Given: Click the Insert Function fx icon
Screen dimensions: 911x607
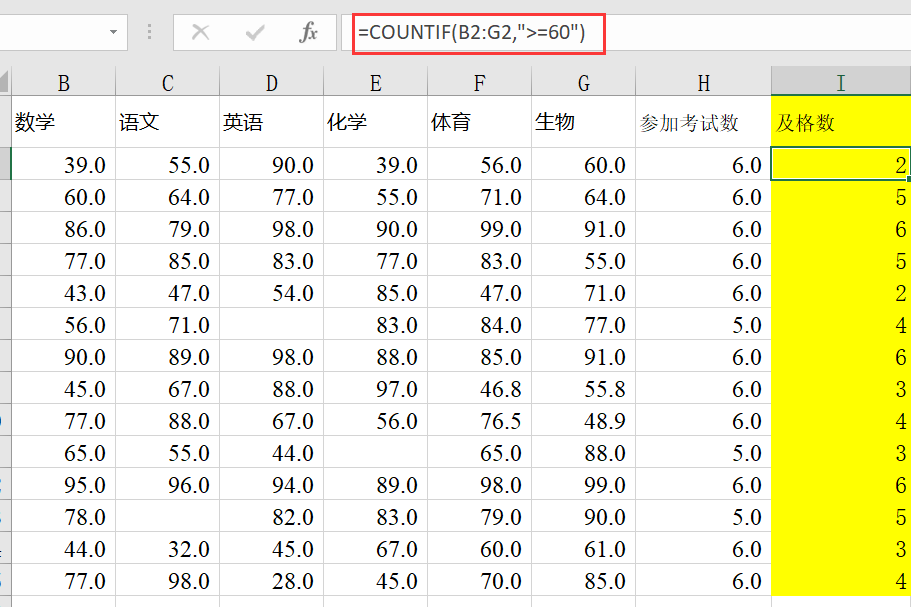Looking at the screenshot, I should click(x=308, y=32).
